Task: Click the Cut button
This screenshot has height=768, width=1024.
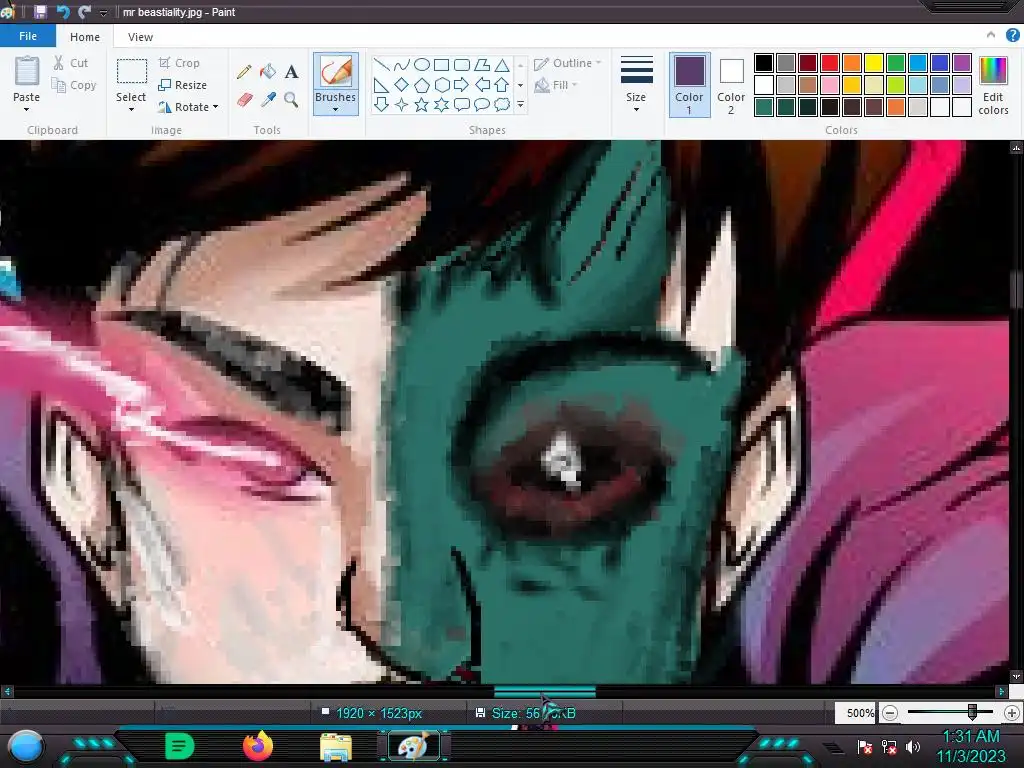Action: (x=71, y=63)
